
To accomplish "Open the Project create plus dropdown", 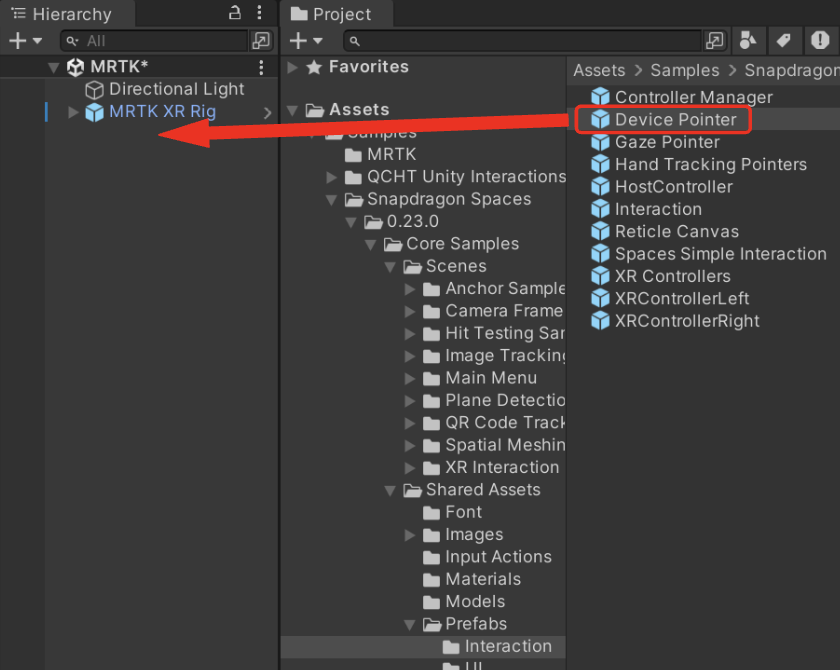I will [306, 41].
